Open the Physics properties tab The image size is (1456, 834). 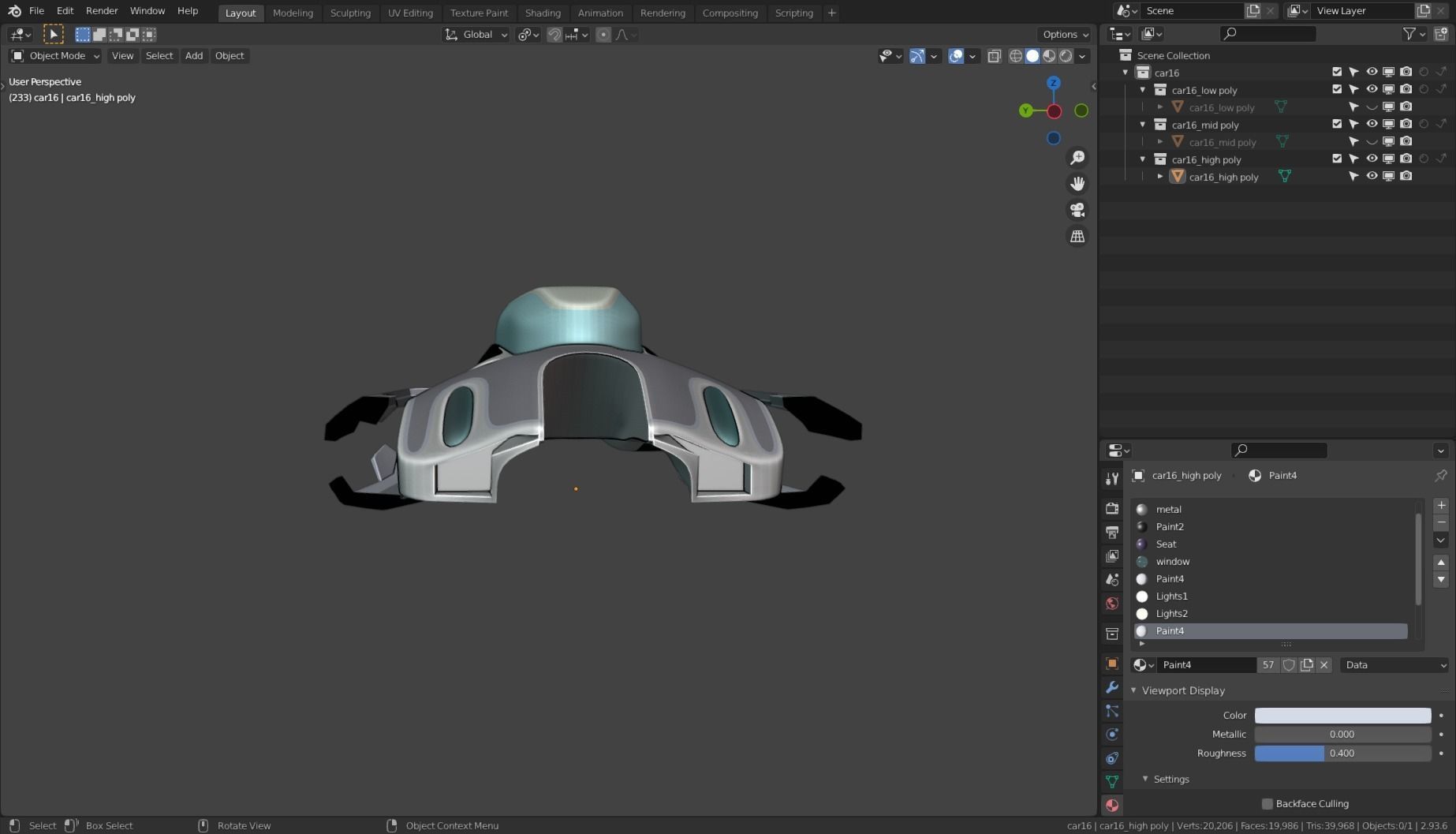pos(1112,735)
